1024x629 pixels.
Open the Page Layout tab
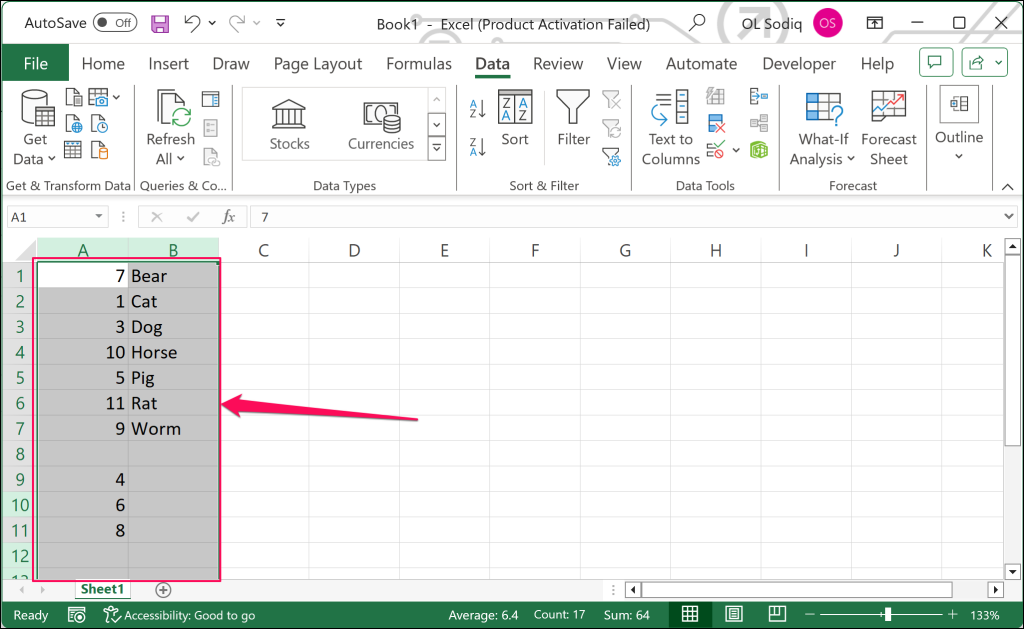click(317, 63)
